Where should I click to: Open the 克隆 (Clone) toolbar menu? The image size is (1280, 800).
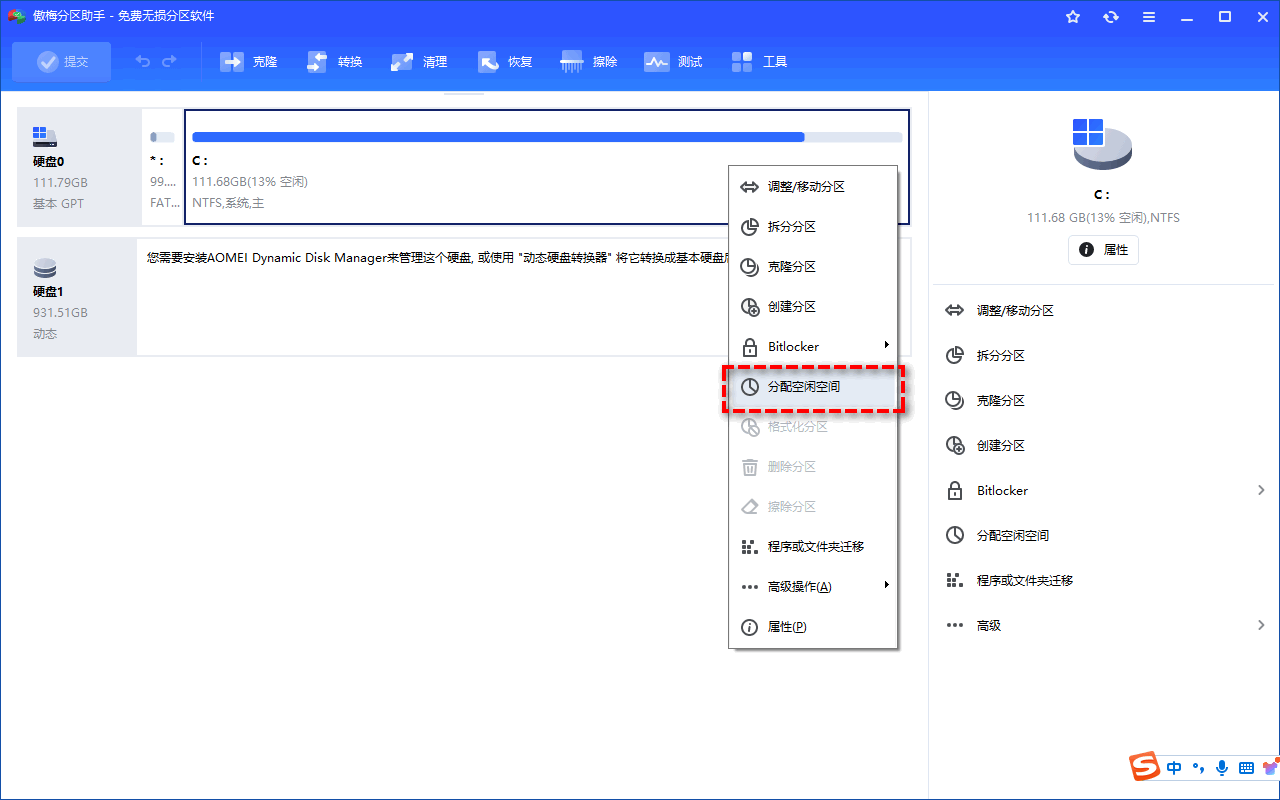(x=249, y=62)
